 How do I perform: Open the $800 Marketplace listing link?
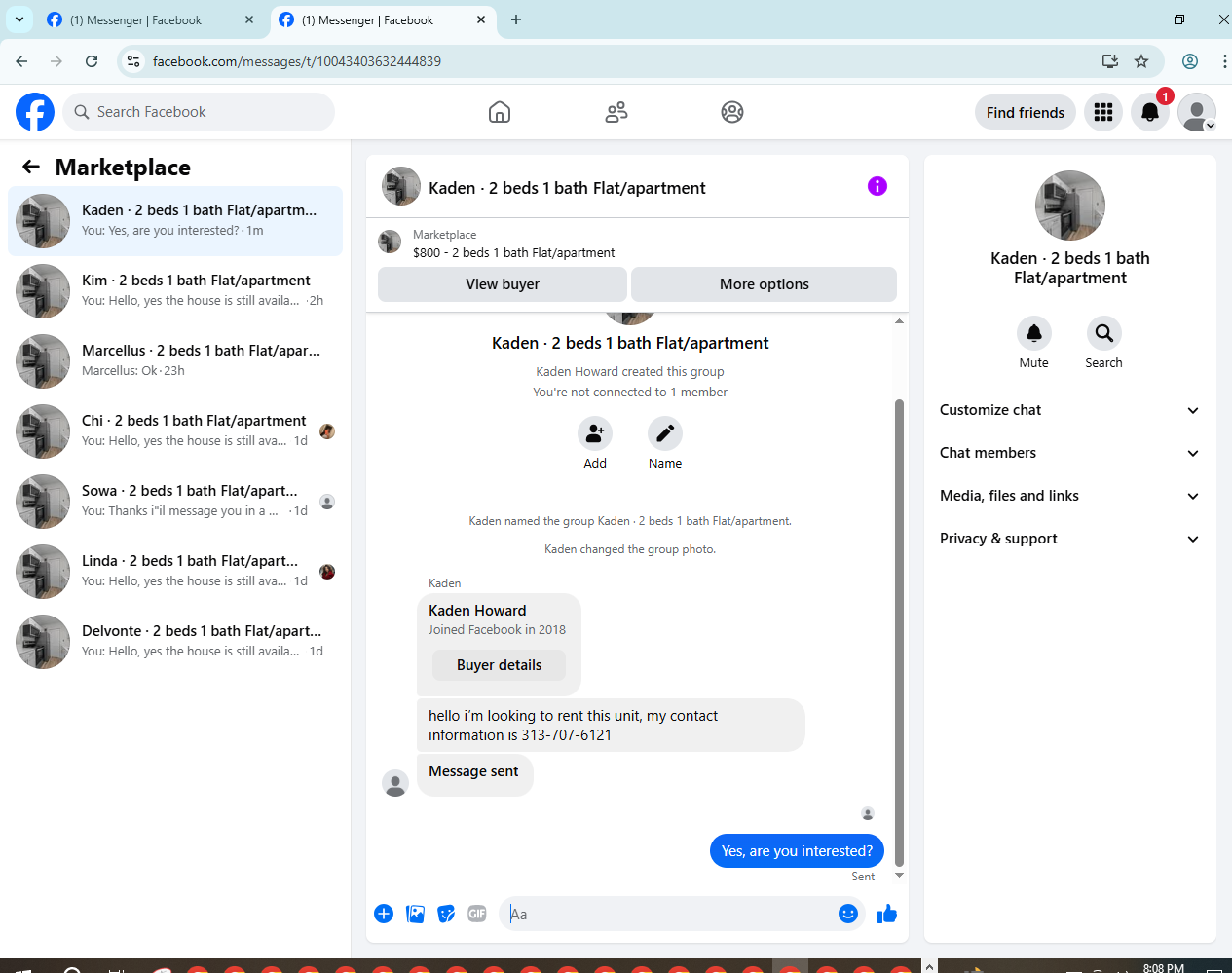(513, 252)
